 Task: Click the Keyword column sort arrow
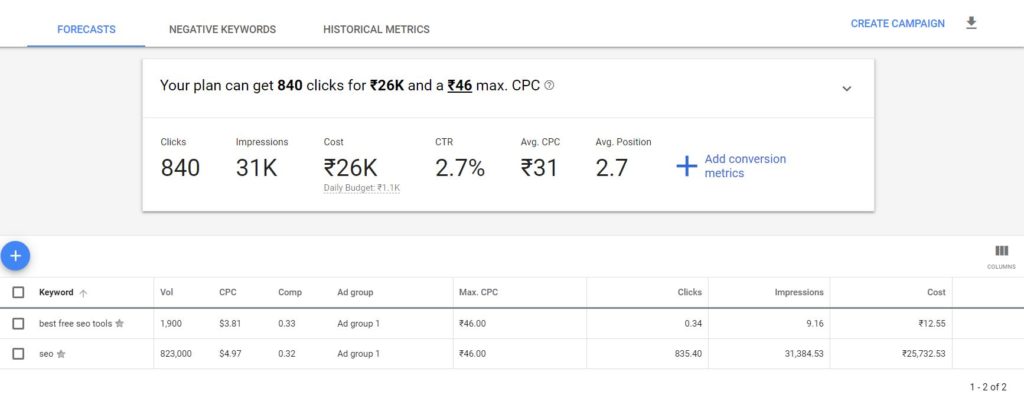point(83,293)
